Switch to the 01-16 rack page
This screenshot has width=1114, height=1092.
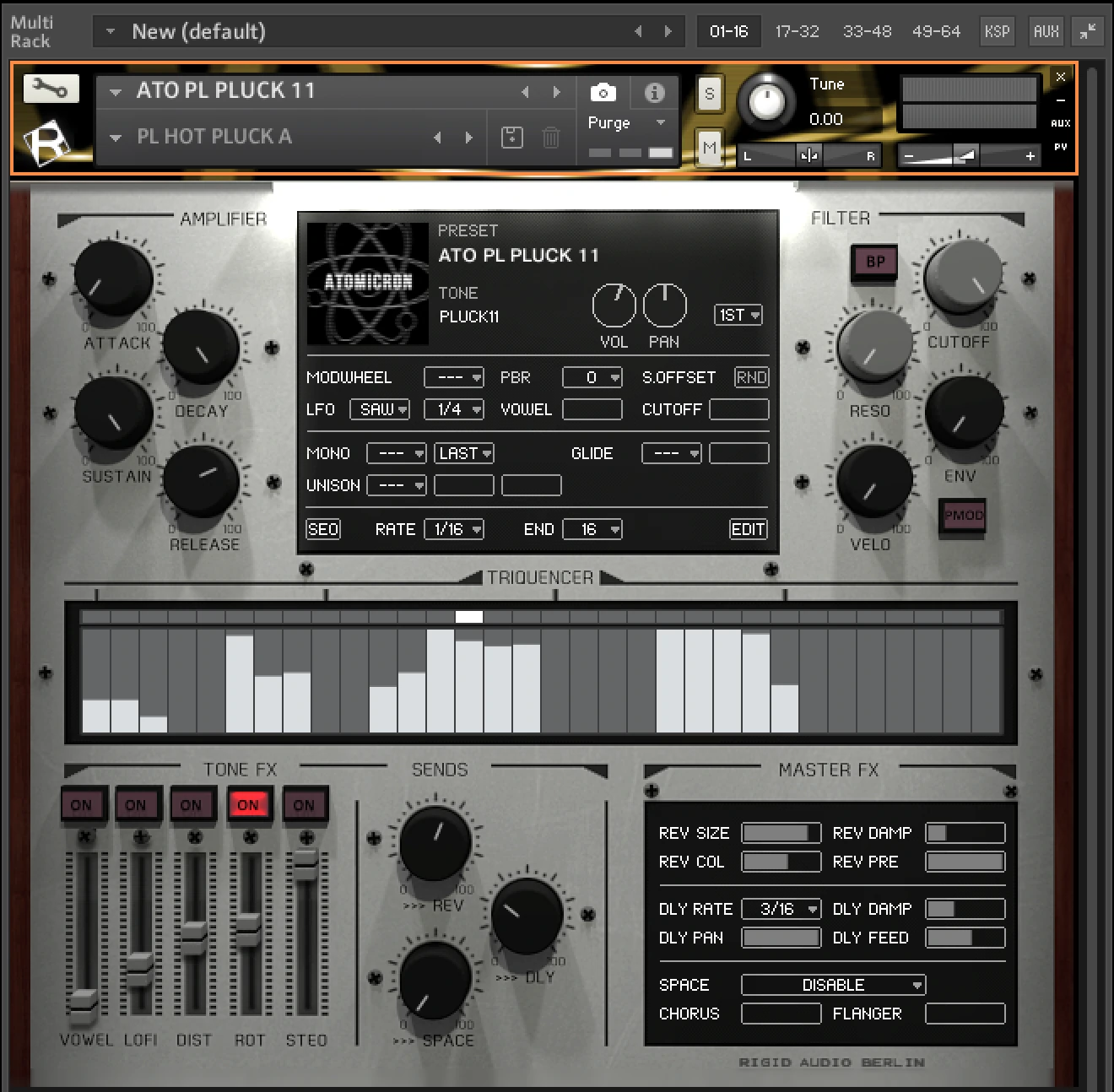[x=729, y=31]
